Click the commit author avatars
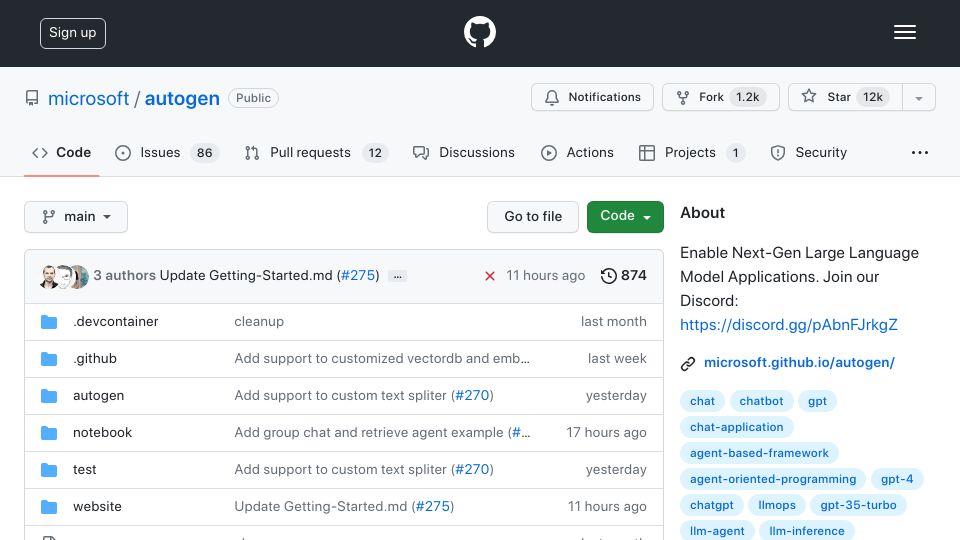Image resolution: width=960 pixels, height=540 pixels. click(x=64, y=277)
